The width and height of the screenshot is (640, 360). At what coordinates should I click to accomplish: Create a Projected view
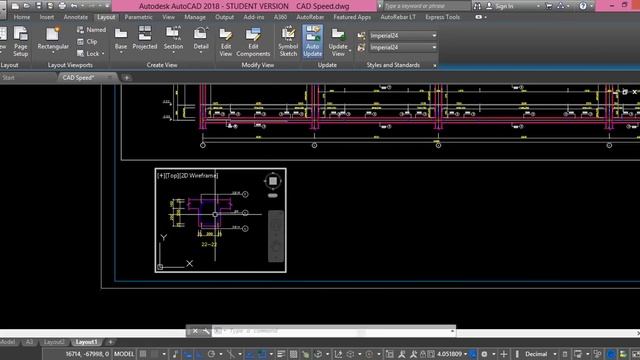[x=144, y=39]
